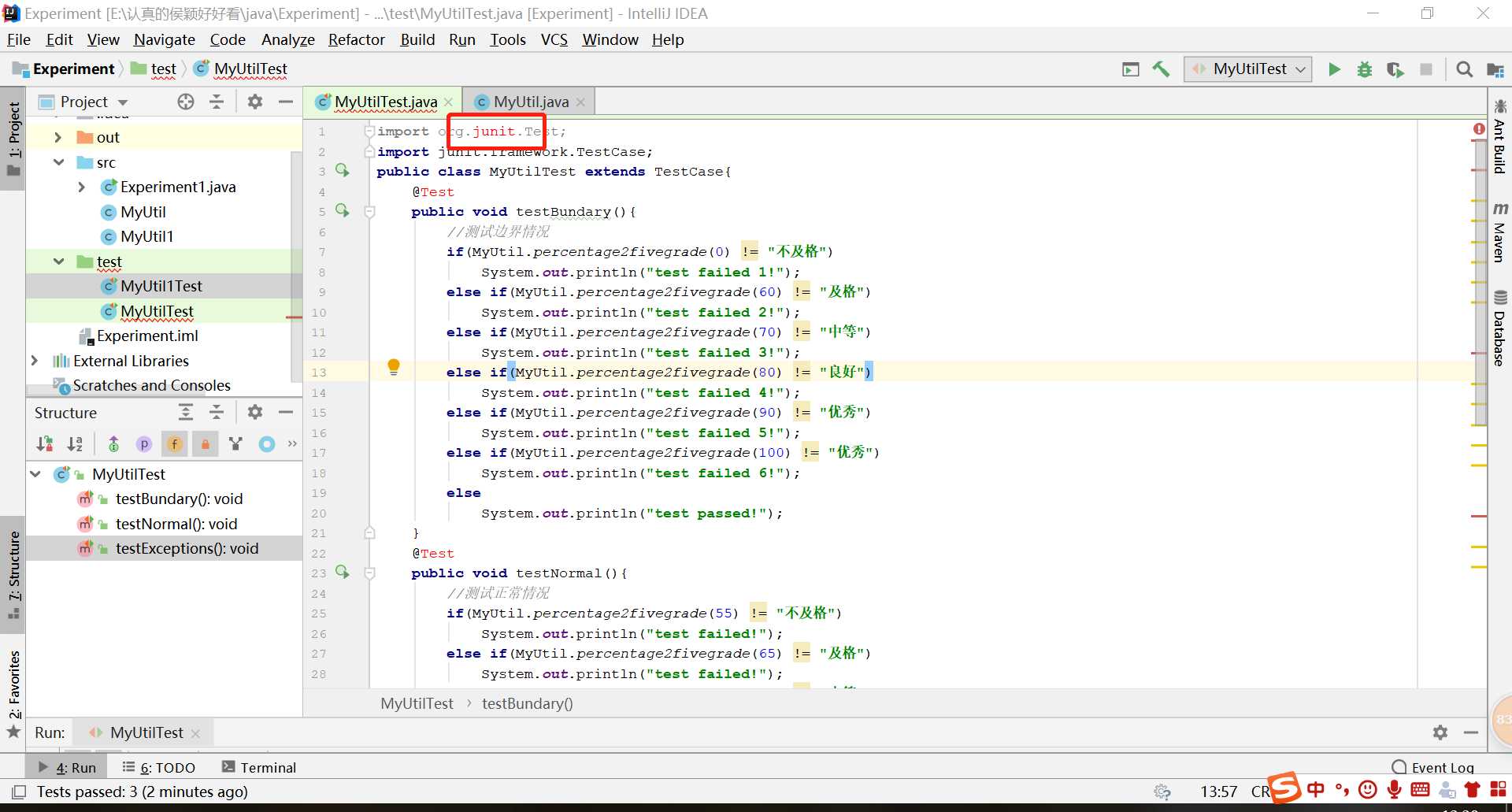Toggle show anonymous classes filter in Structure
1512x812 pixels.
pyautogui.click(x=235, y=444)
